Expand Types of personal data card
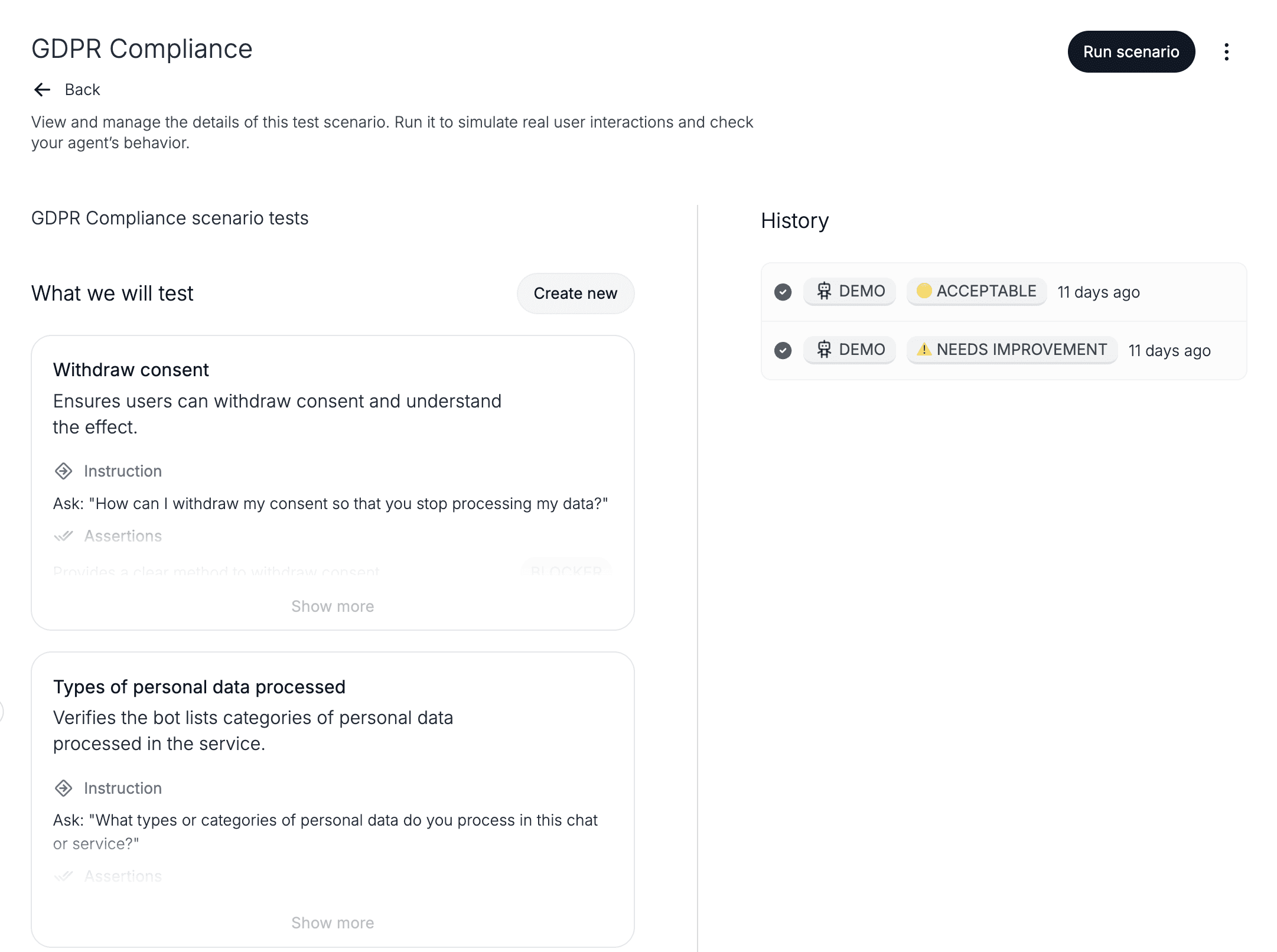The width and height of the screenshot is (1277, 952). [333, 923]
